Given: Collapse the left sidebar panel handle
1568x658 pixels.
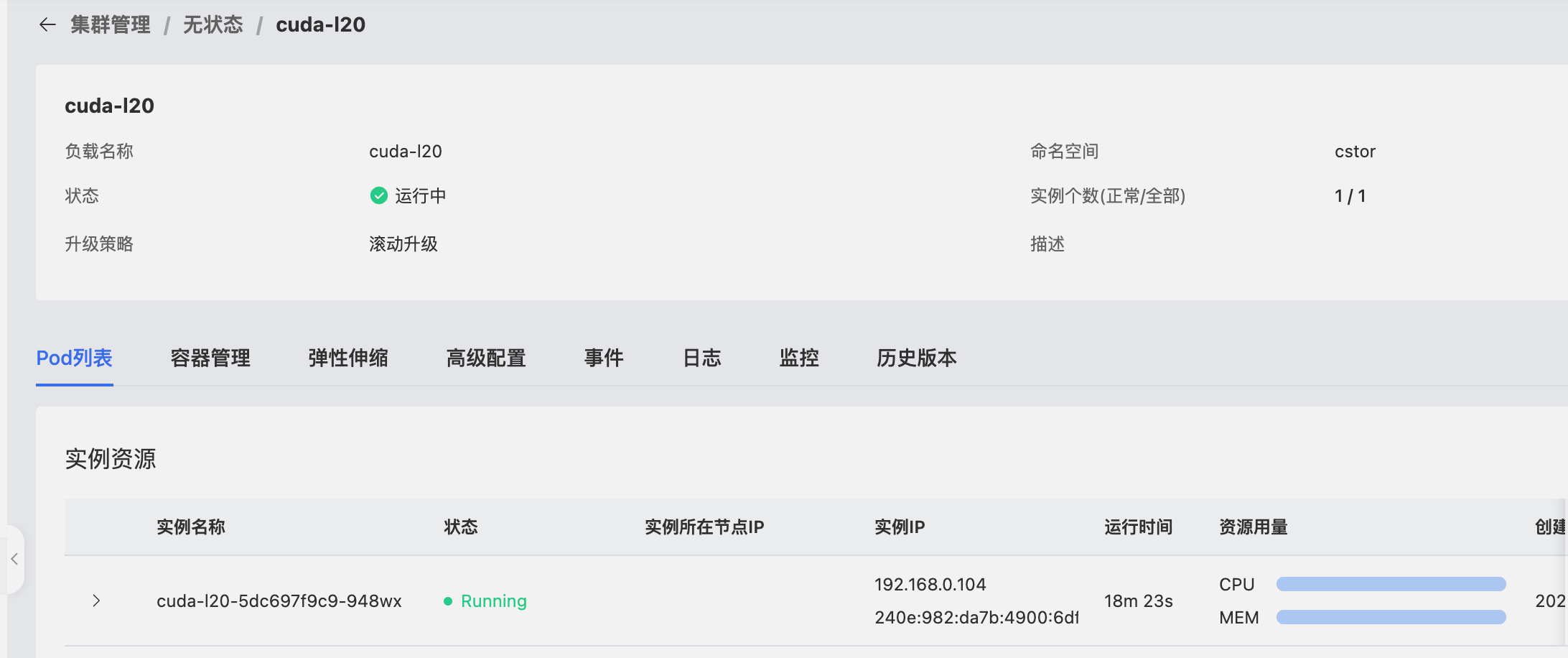Looking at the screenshot, I should (14, 559).
